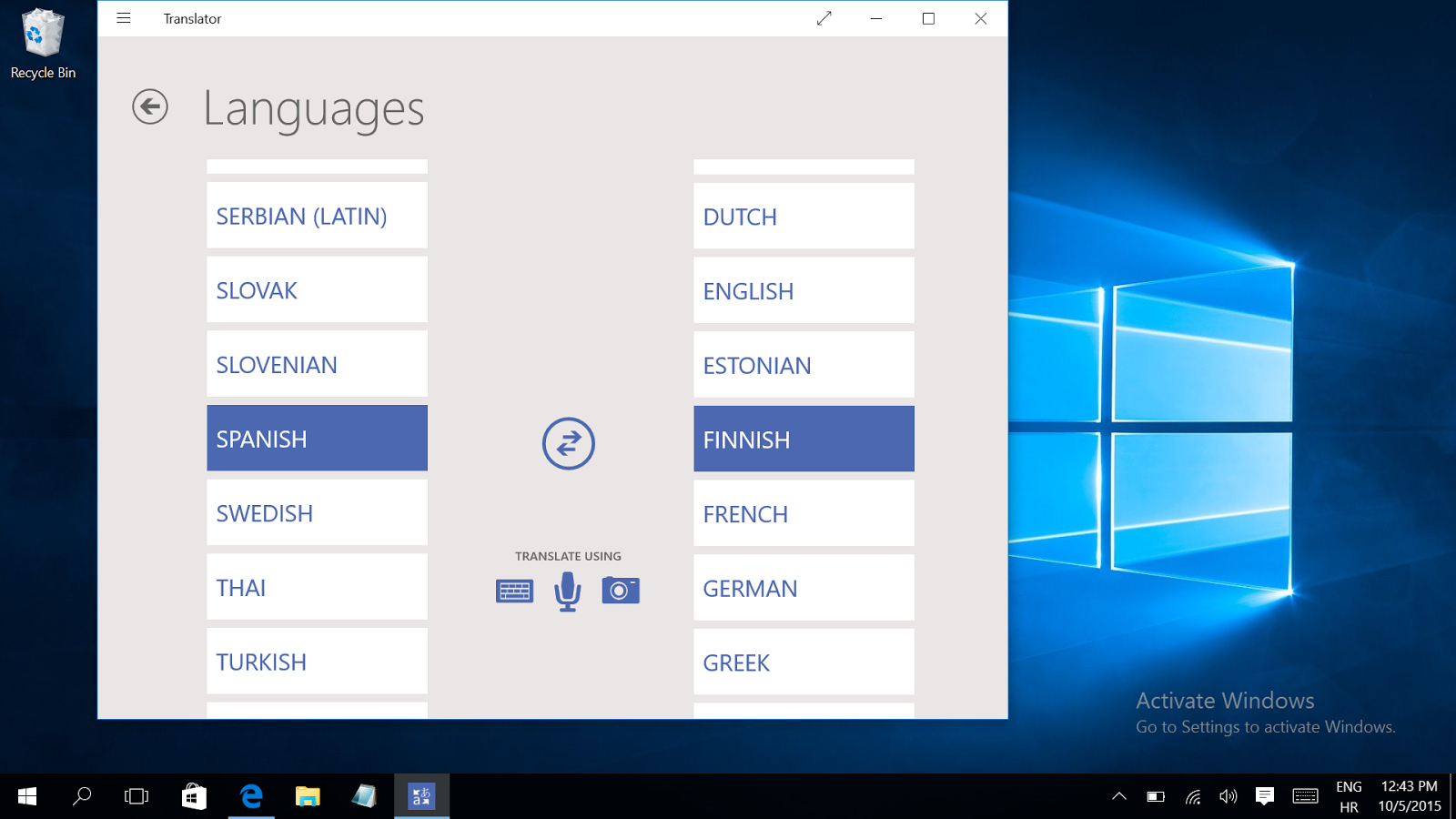Viewport: 1456px width, 819px height.
Task: Open camera translation mode icon
Action: [x=621, y=591]
